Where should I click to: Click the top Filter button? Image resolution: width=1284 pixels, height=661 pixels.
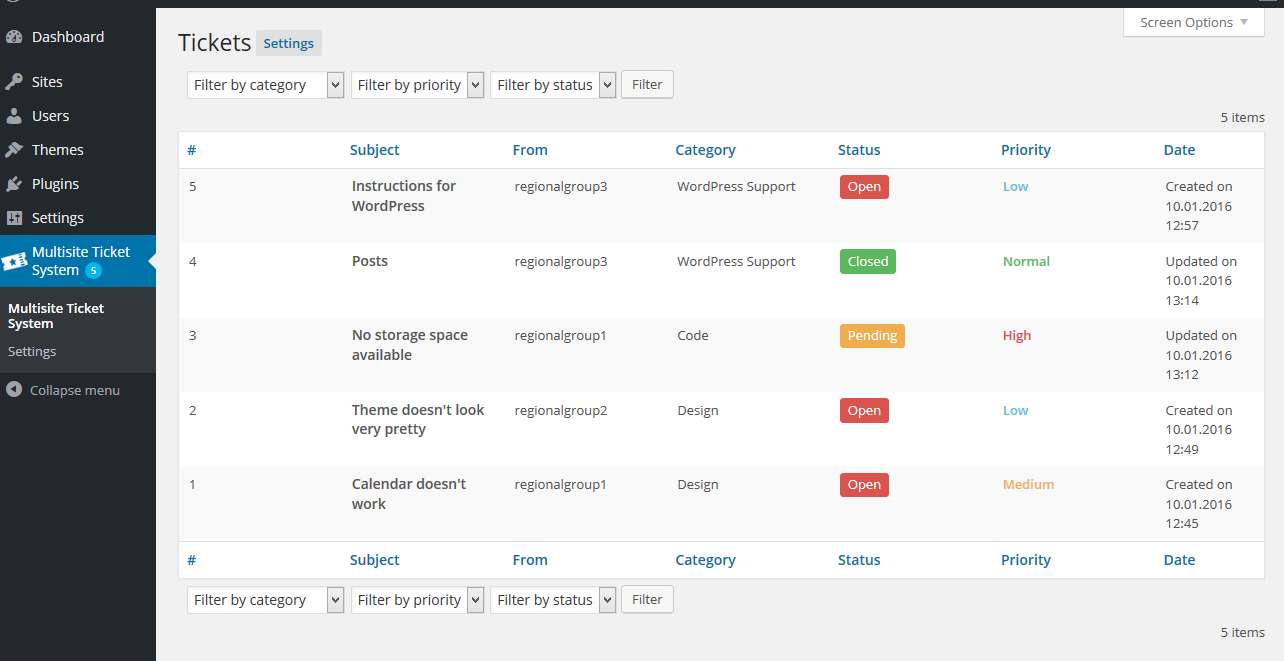647,85
